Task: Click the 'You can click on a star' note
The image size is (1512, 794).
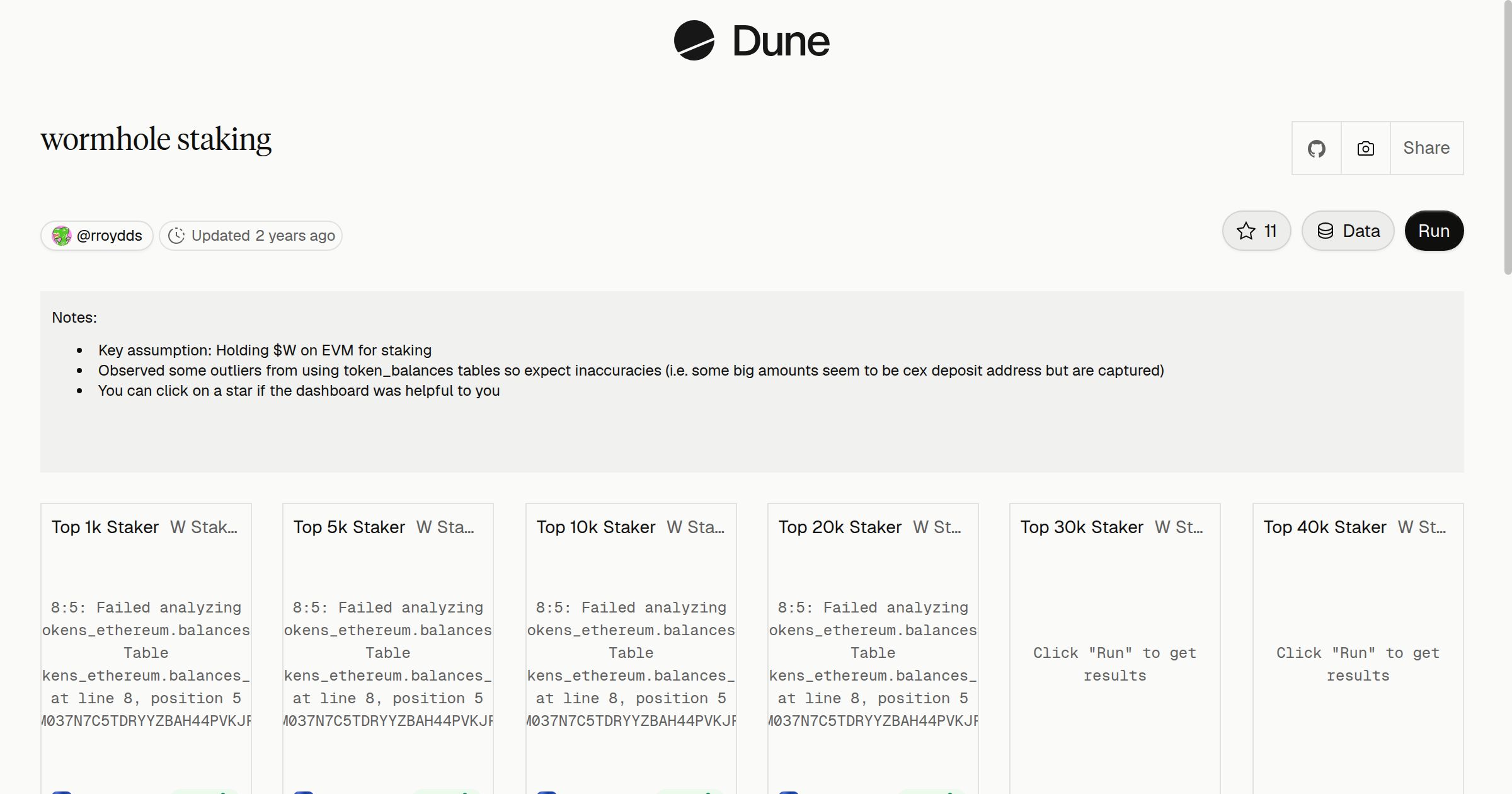Action: (x=299, y=391)
